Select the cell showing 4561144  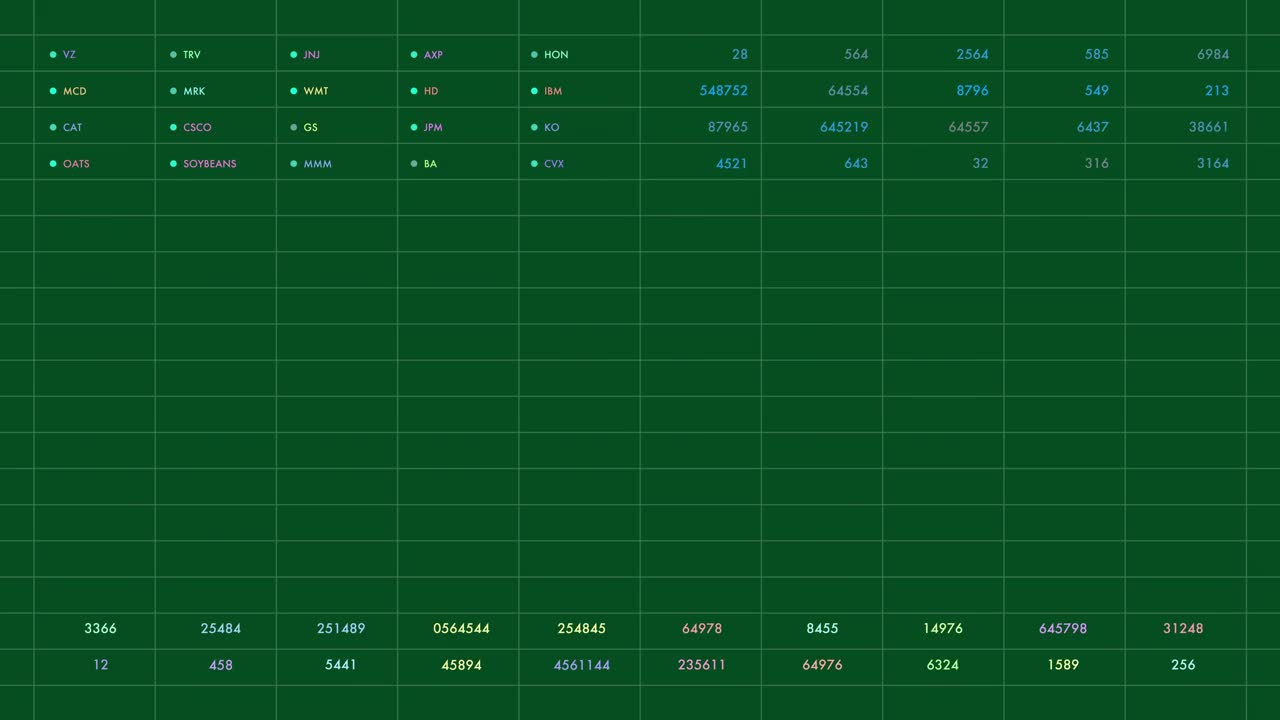pos(579,667)
